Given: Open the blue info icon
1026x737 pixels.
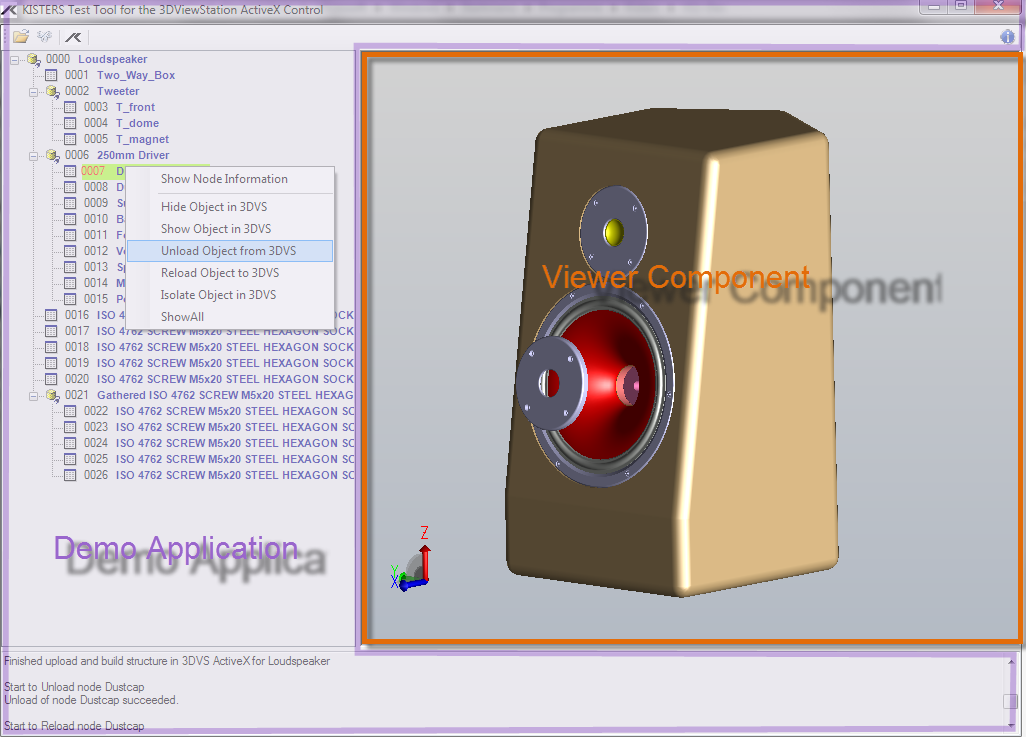Looking at the screenshot, I should click(1008, 37).
